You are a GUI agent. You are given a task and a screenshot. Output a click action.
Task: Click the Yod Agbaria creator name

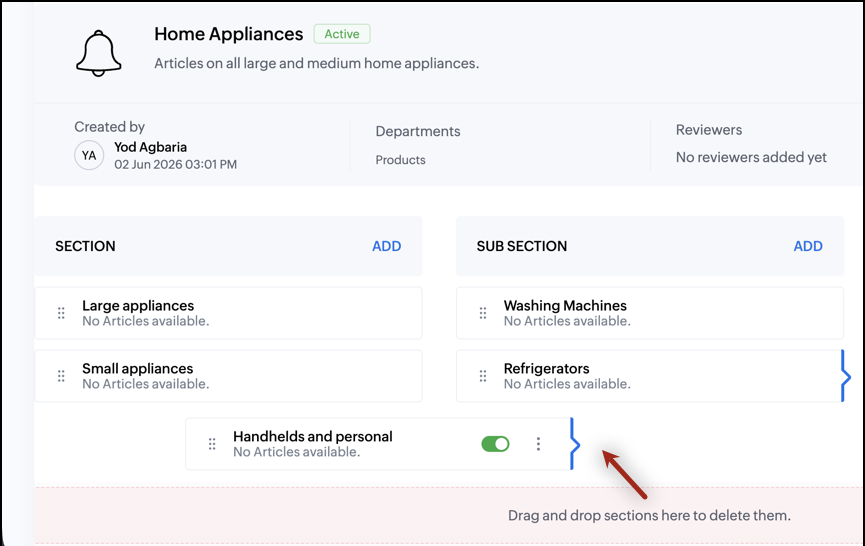tap(151, 147)
